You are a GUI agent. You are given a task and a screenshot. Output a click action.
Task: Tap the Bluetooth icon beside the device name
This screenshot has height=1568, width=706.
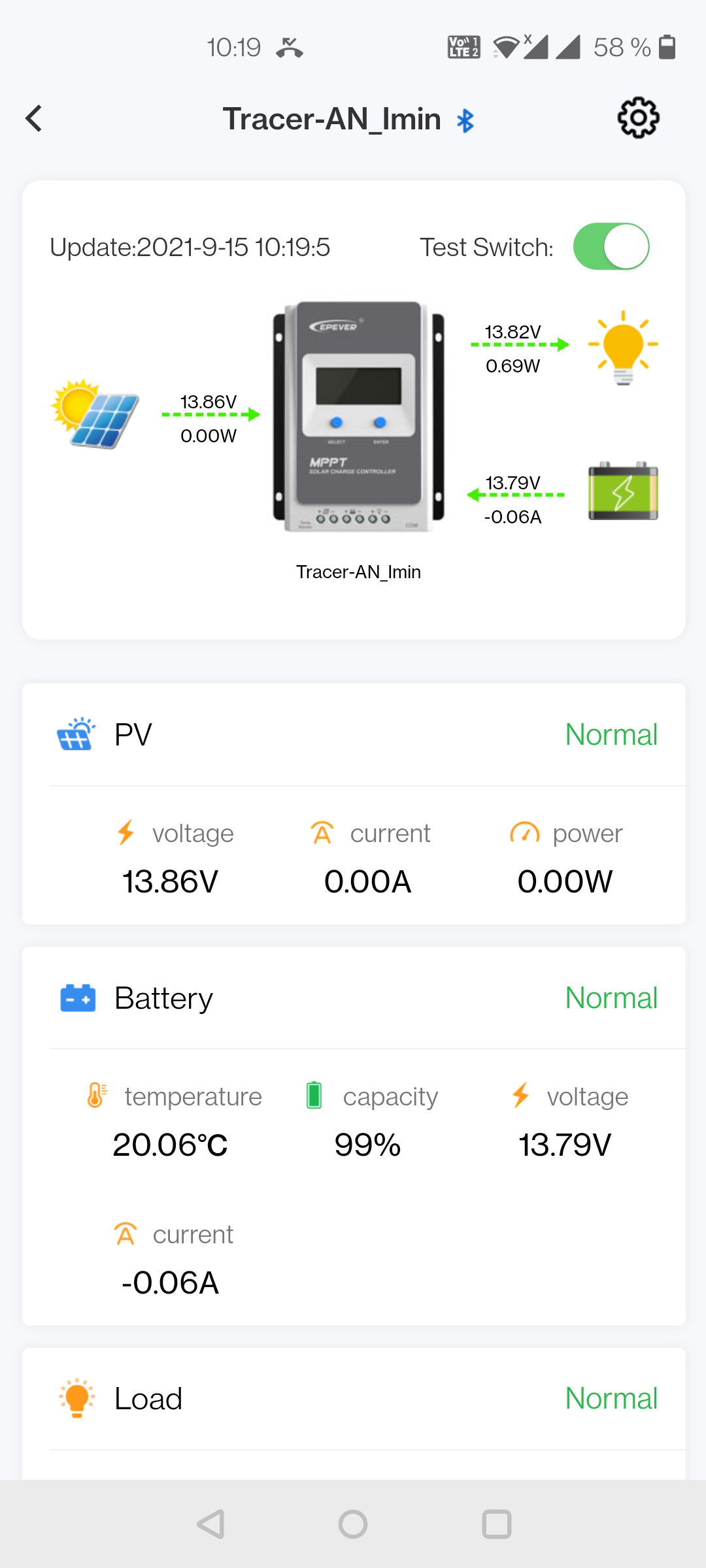[465, 120]
